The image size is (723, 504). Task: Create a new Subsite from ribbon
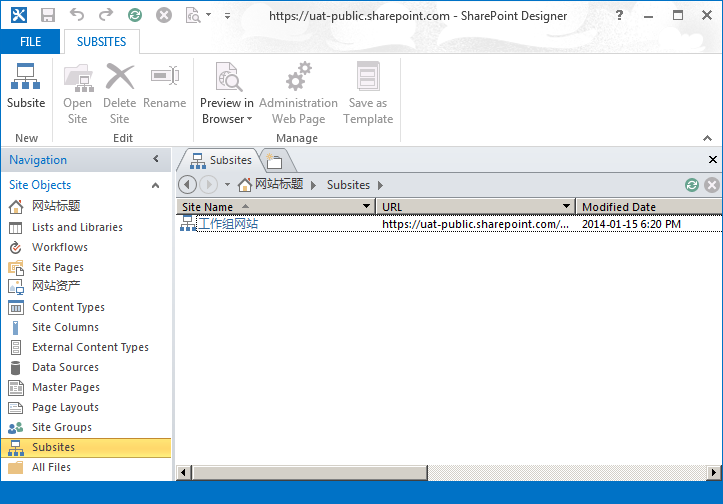[26, 87]
